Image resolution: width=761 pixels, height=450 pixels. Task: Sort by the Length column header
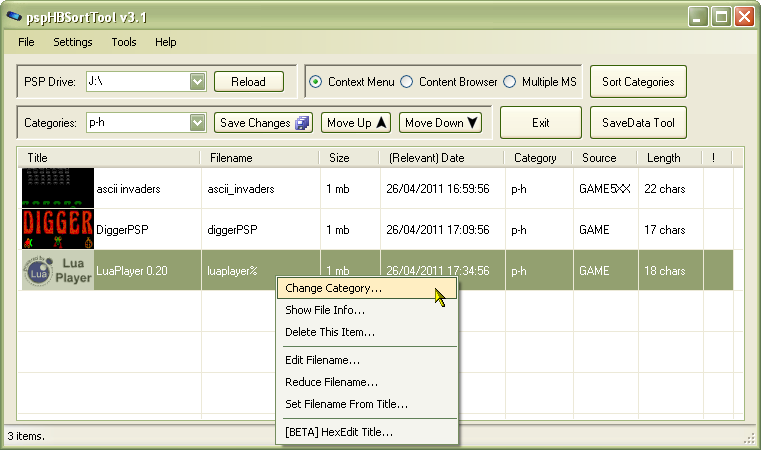pyautogui.click(x=670, y=158)
